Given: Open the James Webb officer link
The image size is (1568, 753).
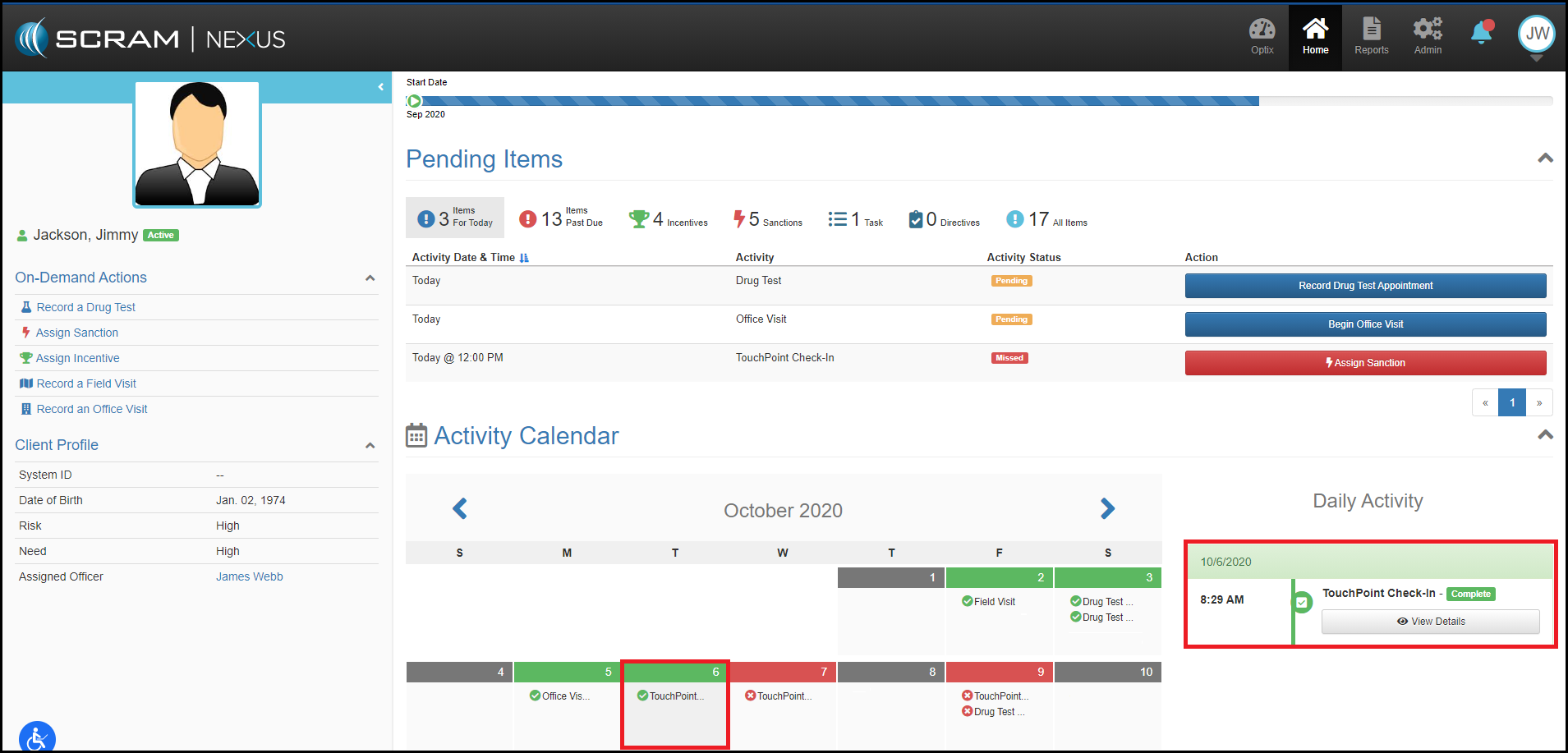Looking at the screenshot, I should pyautogui.click(x=249, y=576).
